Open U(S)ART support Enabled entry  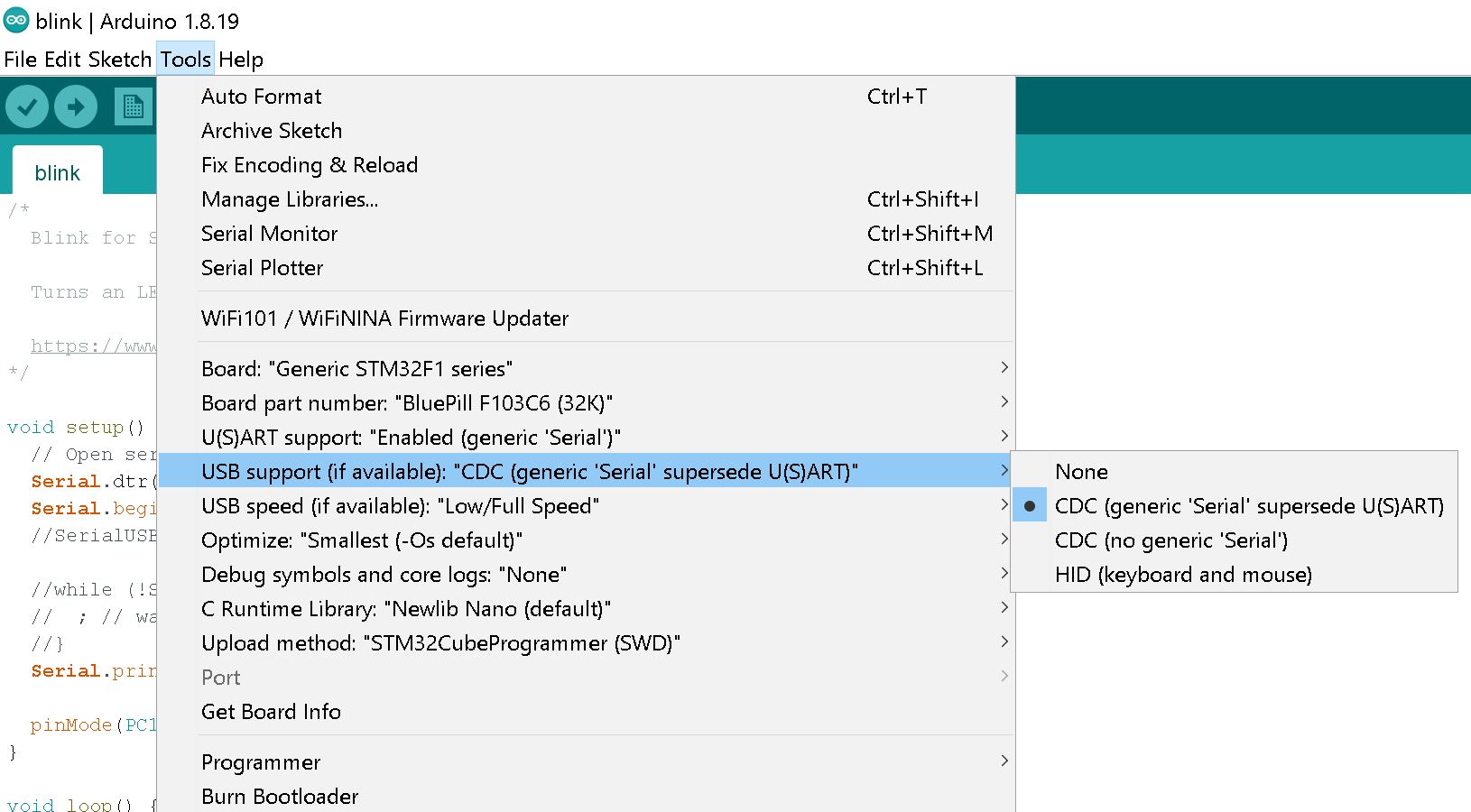click(x=586, y=438)
